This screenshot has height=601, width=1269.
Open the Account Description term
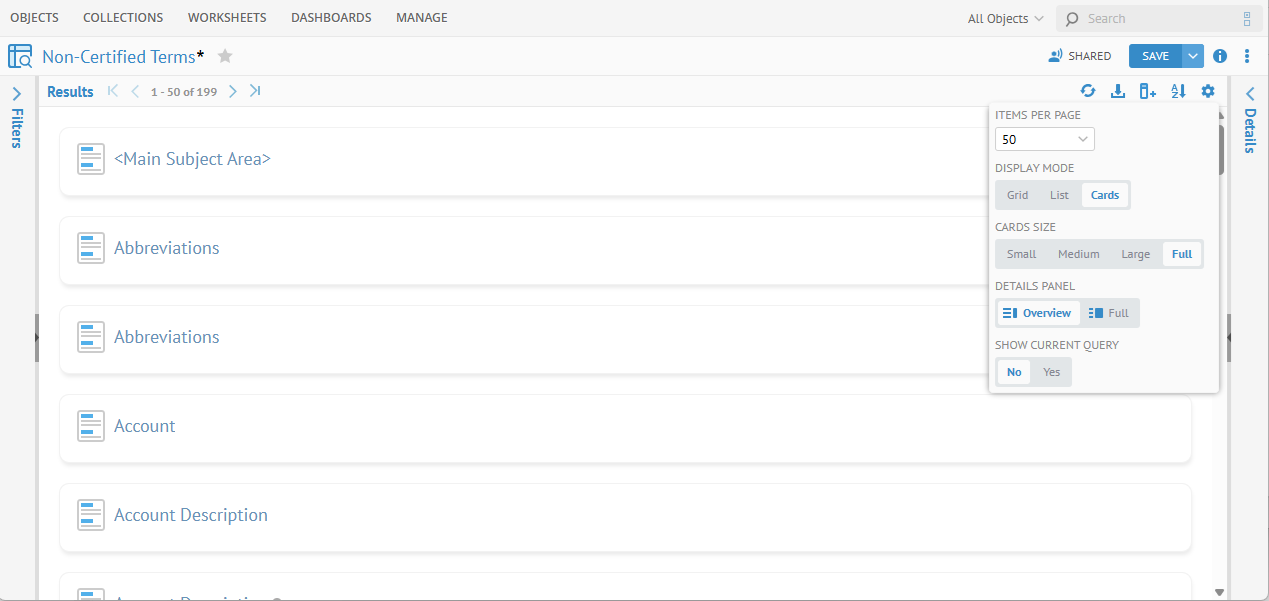click(191, 515)
